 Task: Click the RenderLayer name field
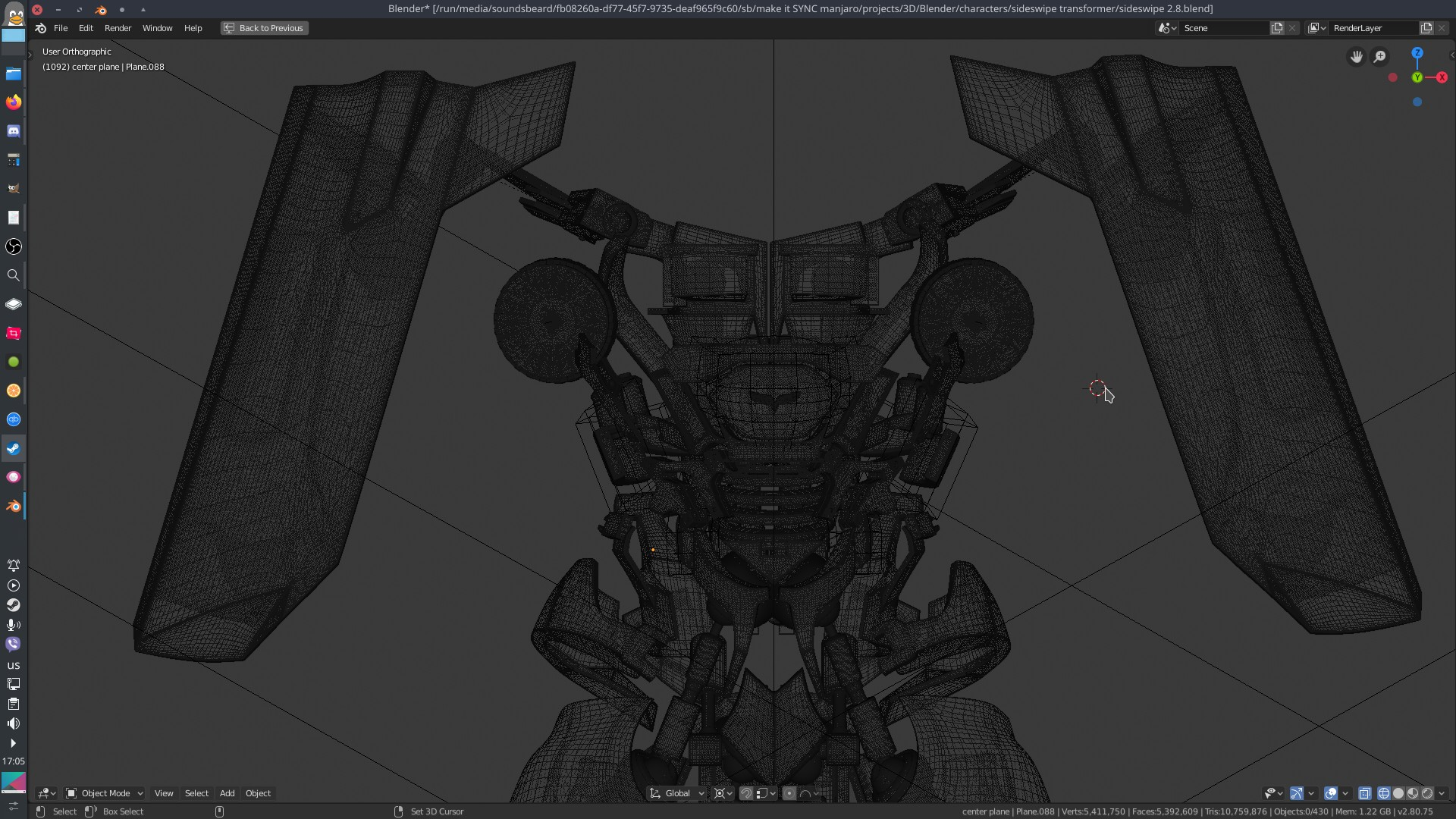click(1373, 28)
